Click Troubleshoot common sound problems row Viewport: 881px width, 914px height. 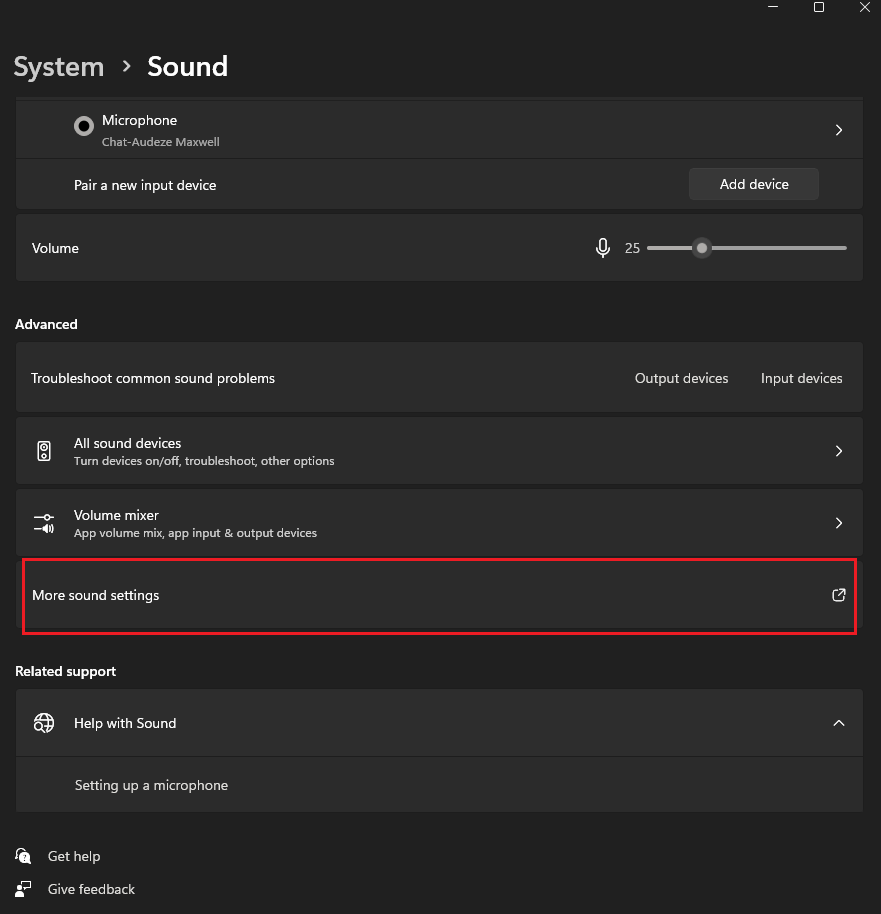click(x=152, y=378)
